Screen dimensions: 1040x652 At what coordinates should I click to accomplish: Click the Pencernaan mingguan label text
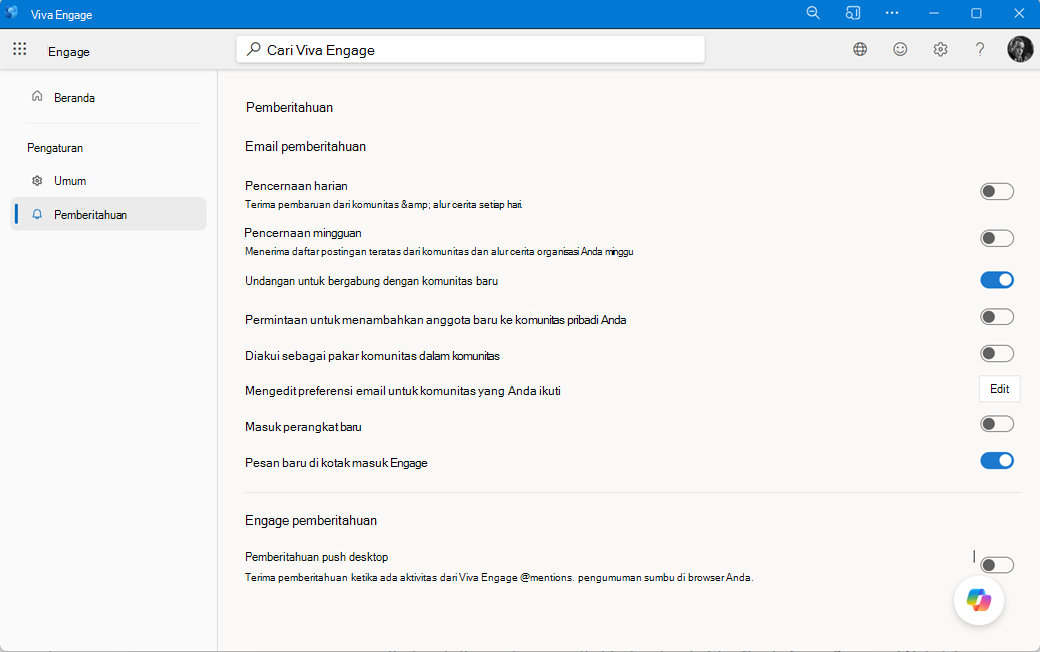(302, 233)
